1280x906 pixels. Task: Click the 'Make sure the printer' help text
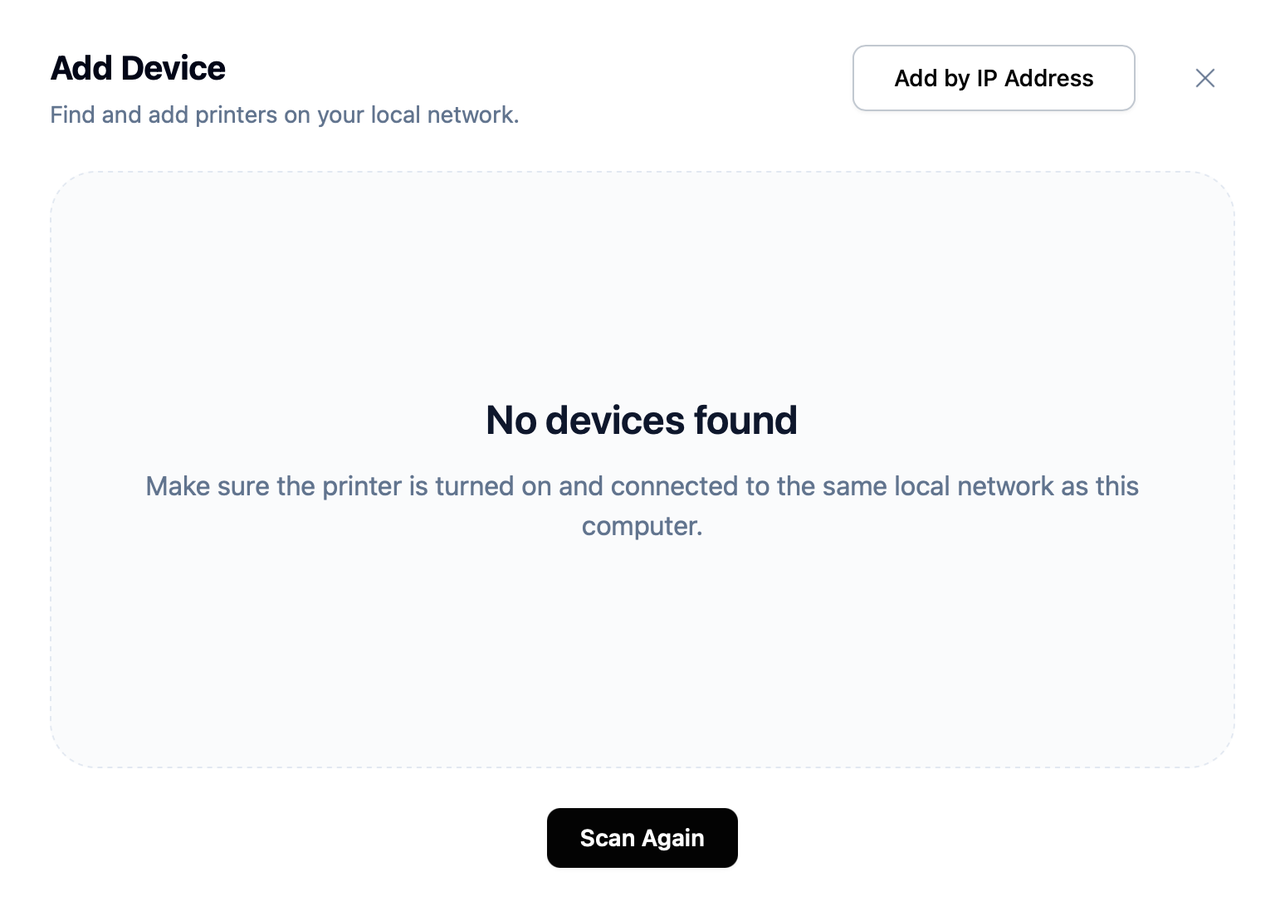pyautogui.click(x=642, y=506)
